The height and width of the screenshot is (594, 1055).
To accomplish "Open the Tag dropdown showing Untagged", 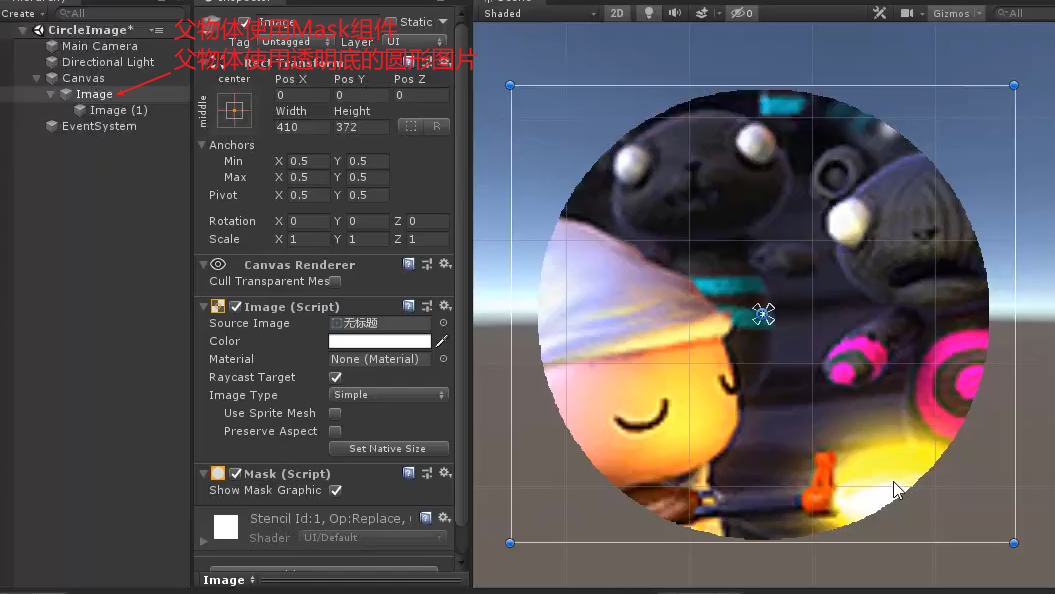I will click(295, 42).
